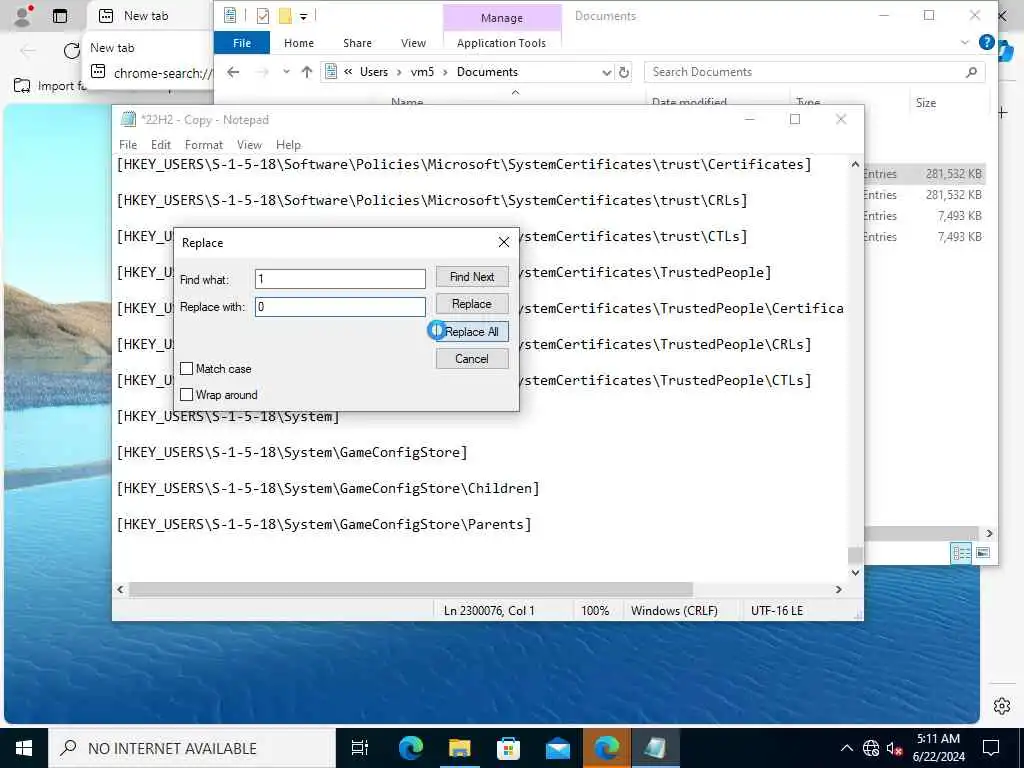
Task: Click search magnifier icon in Explorer
Action: point(971,72)
